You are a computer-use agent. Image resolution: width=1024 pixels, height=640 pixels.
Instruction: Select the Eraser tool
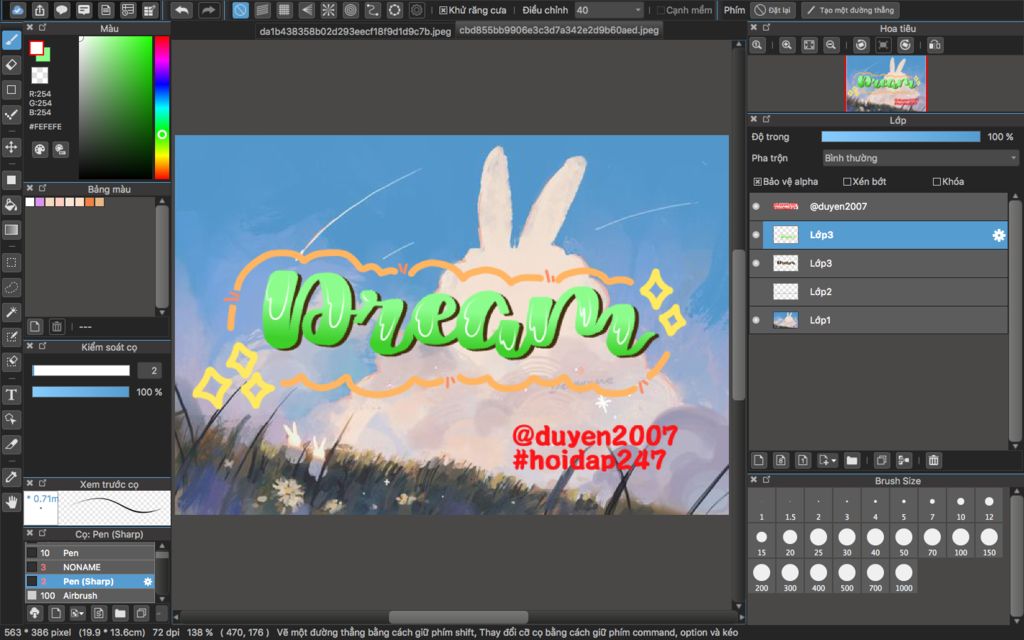11,64
